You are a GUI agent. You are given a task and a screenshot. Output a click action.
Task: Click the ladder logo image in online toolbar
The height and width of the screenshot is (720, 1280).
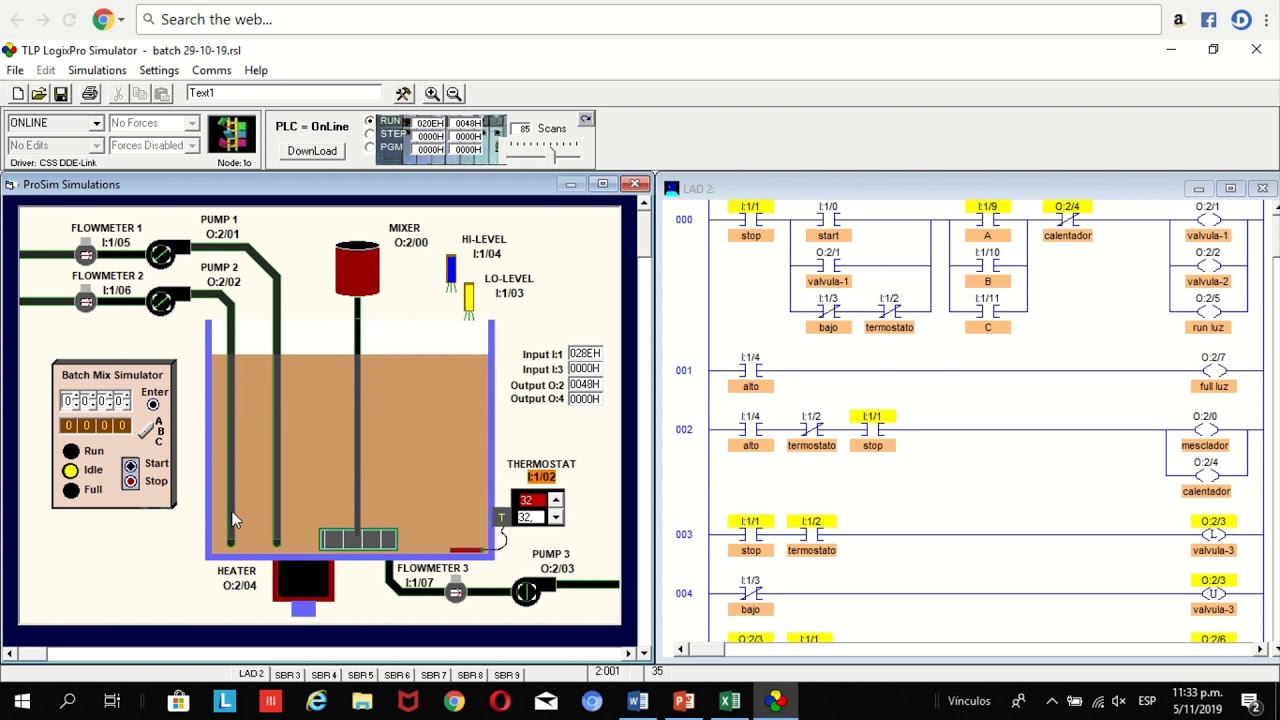(x=232, y=134)
